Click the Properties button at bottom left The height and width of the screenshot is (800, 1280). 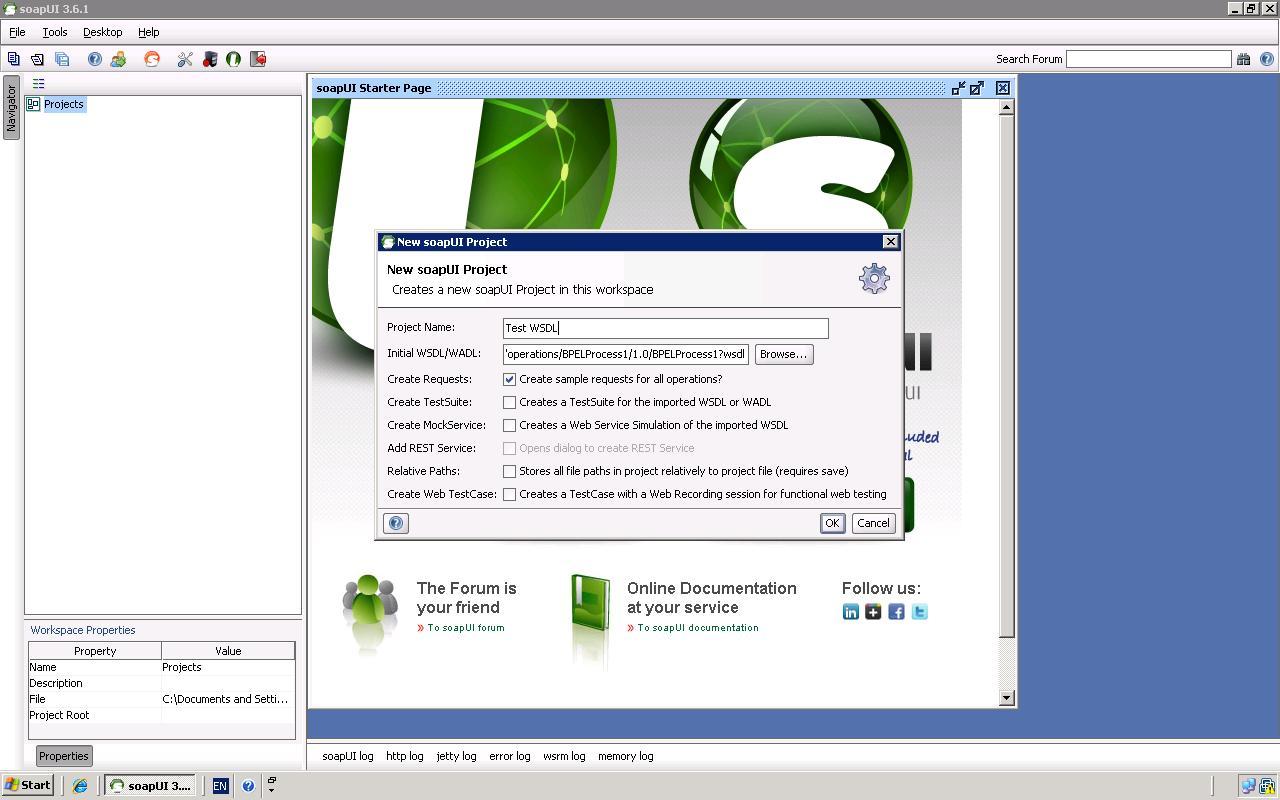[64, 756]
